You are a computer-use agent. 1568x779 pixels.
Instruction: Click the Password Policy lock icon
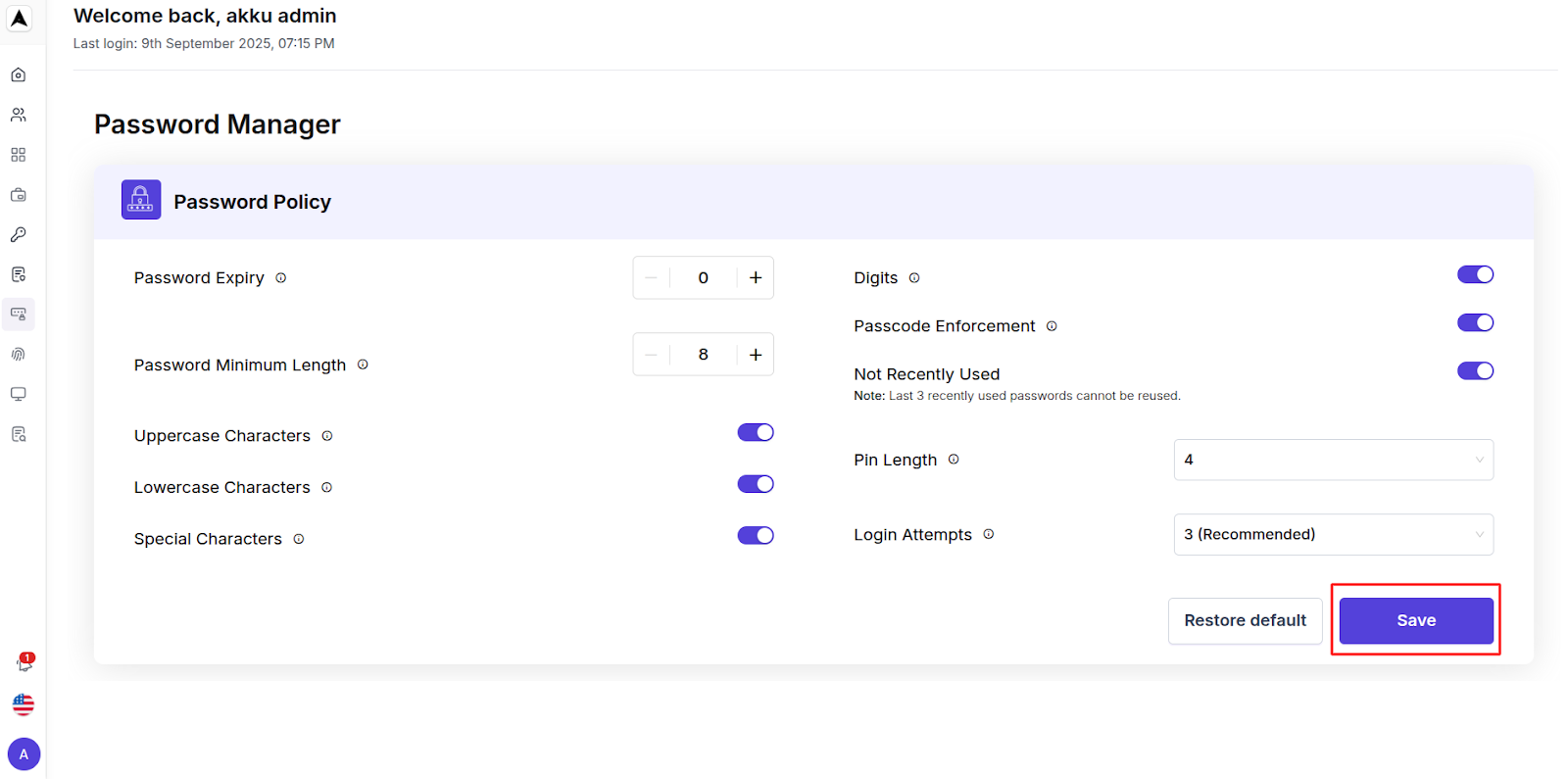point(141,200)
